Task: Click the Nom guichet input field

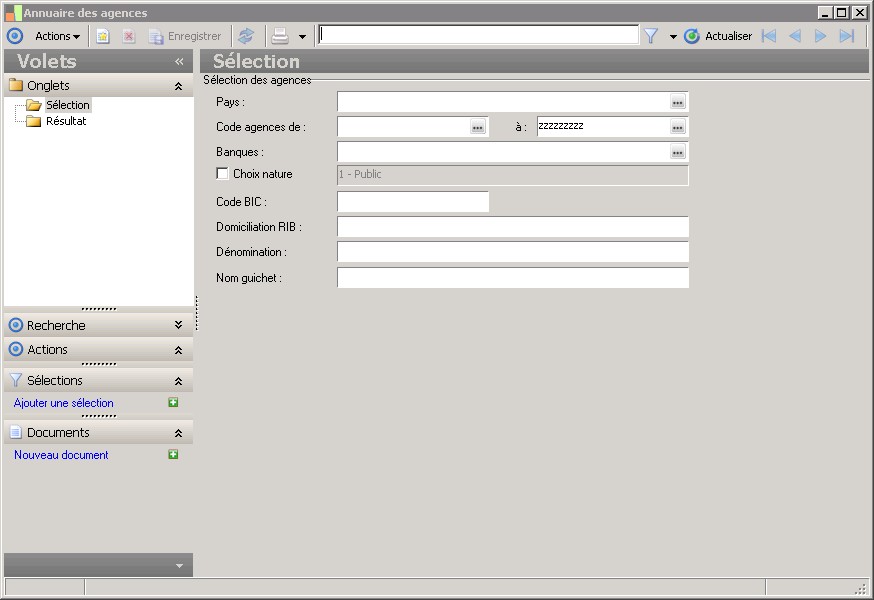Action: [513, 278]
